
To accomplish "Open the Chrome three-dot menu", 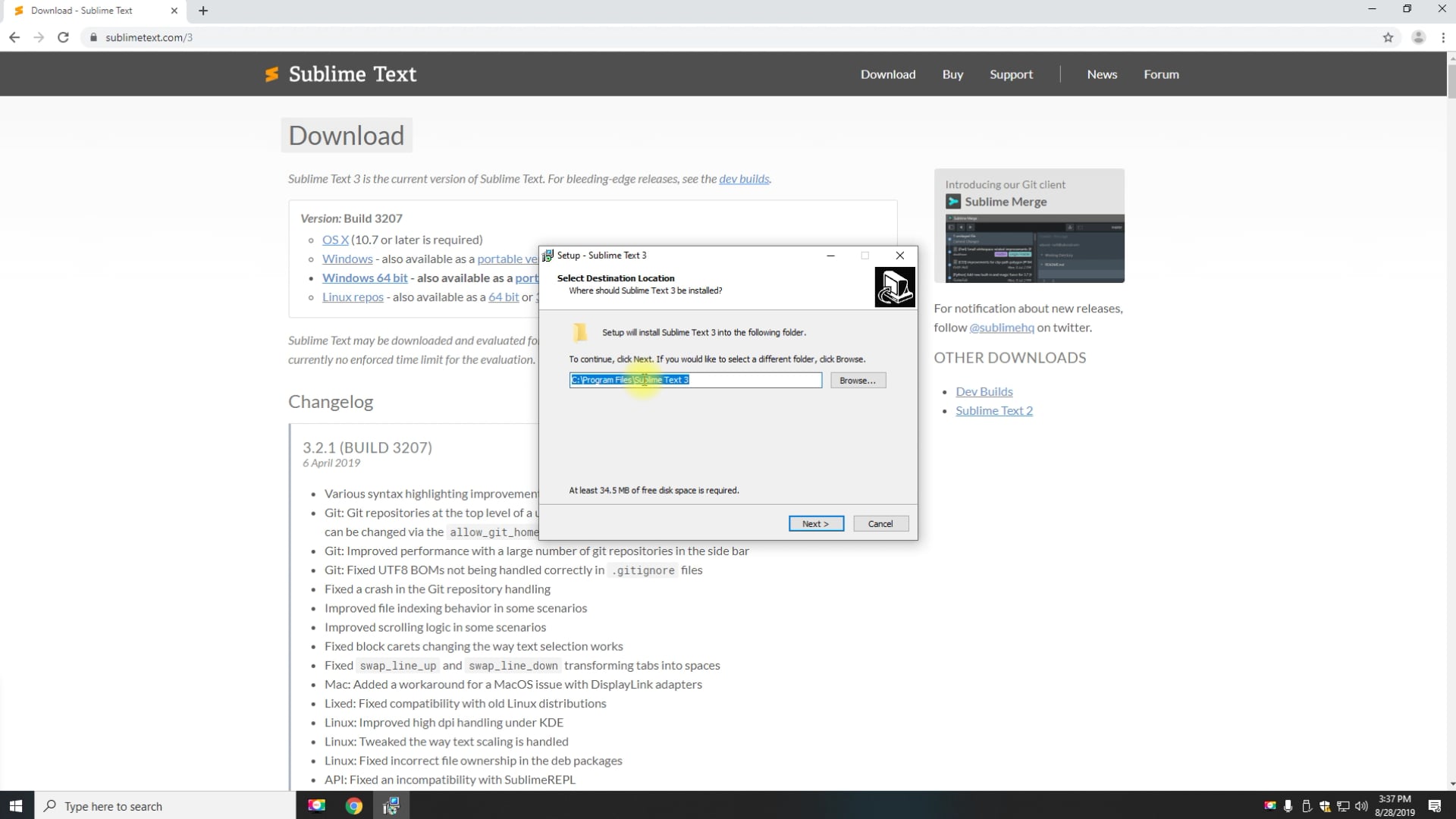I will (x=1444, y=36).
